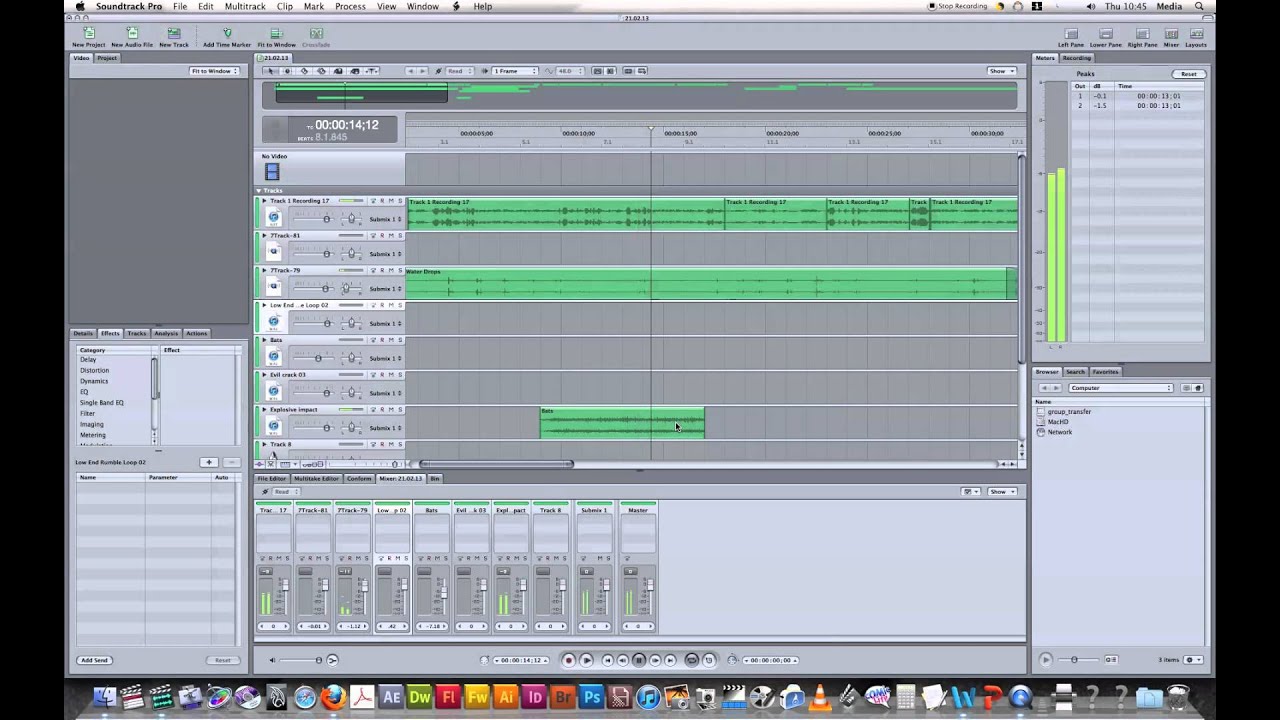The height and width of the screenshot is (720, 1280).
Task: Click the record button in the transport
Action: 568,660
